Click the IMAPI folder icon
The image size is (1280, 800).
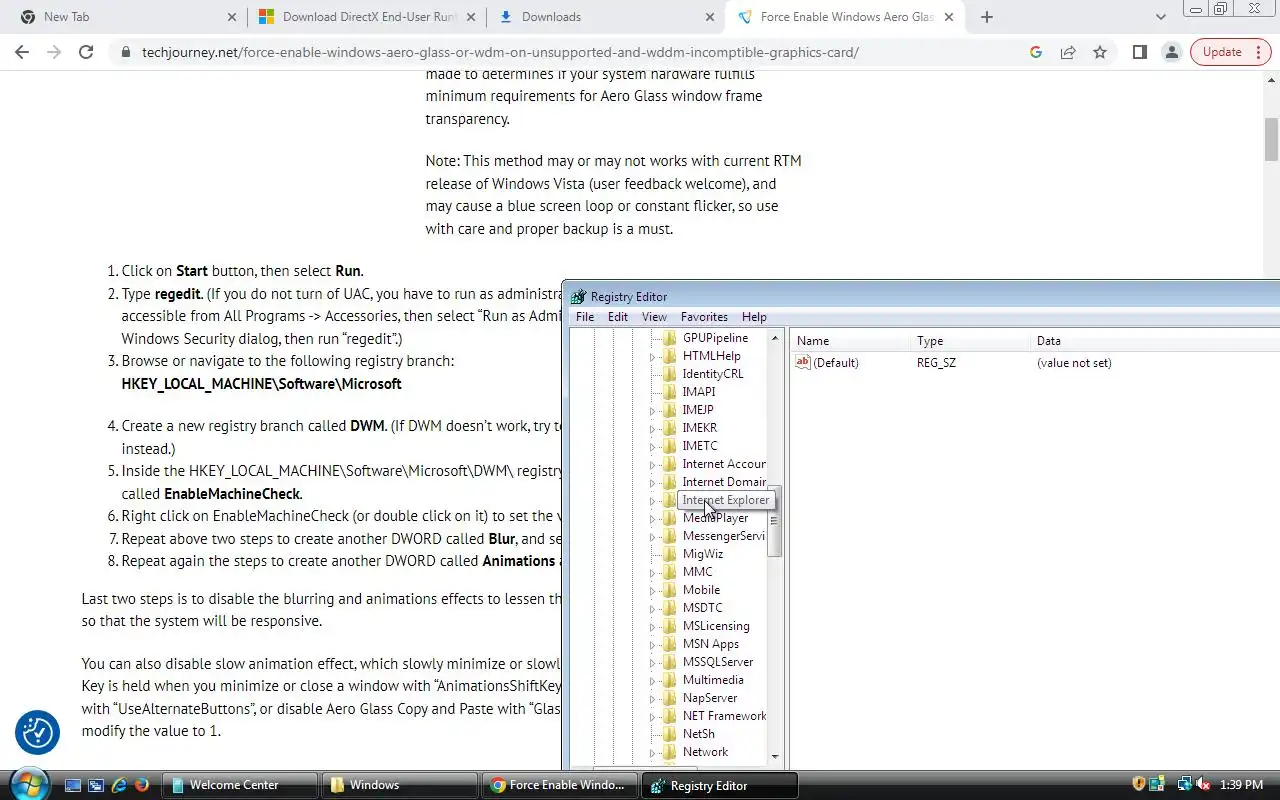670,392
